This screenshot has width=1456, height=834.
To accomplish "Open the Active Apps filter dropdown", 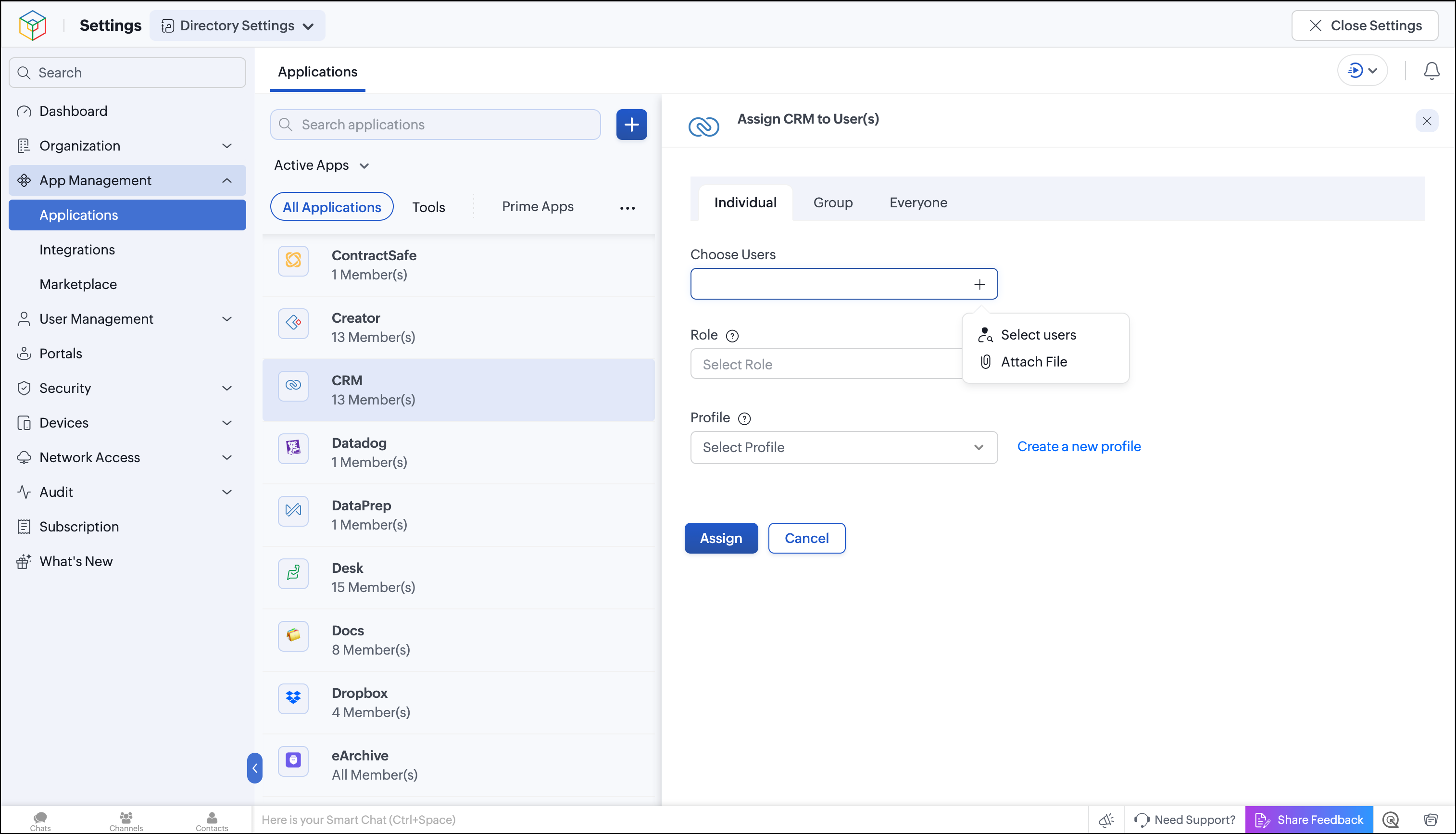I will (x=321, y=165).
